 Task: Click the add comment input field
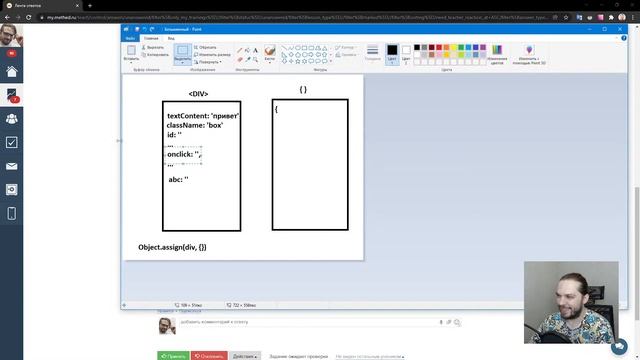320,322
